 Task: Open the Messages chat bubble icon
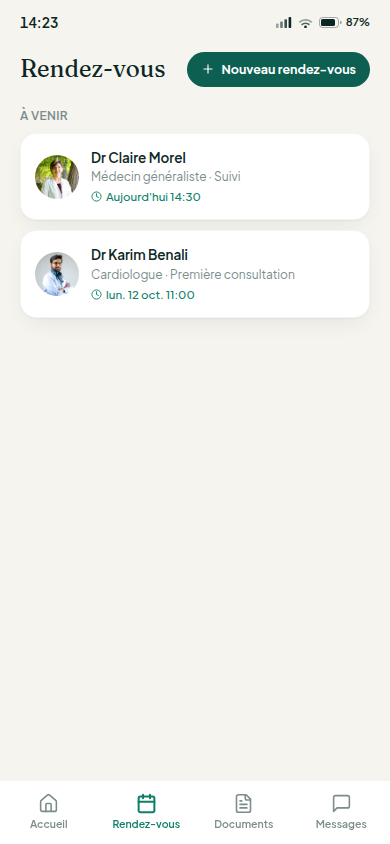point(341,804)
